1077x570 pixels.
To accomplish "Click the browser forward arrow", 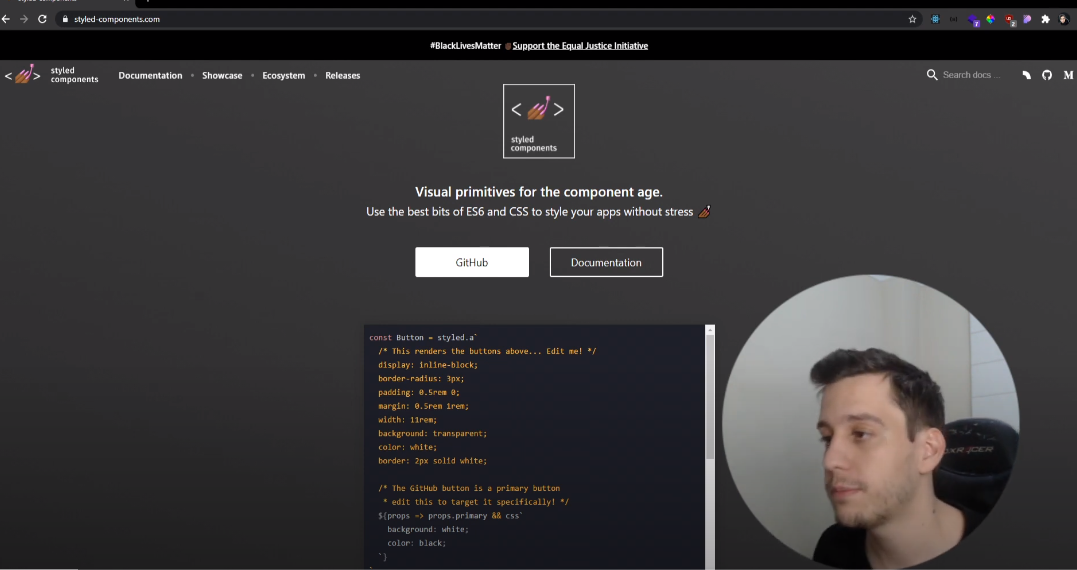I will pyautogui.click(x=24, y=19).
